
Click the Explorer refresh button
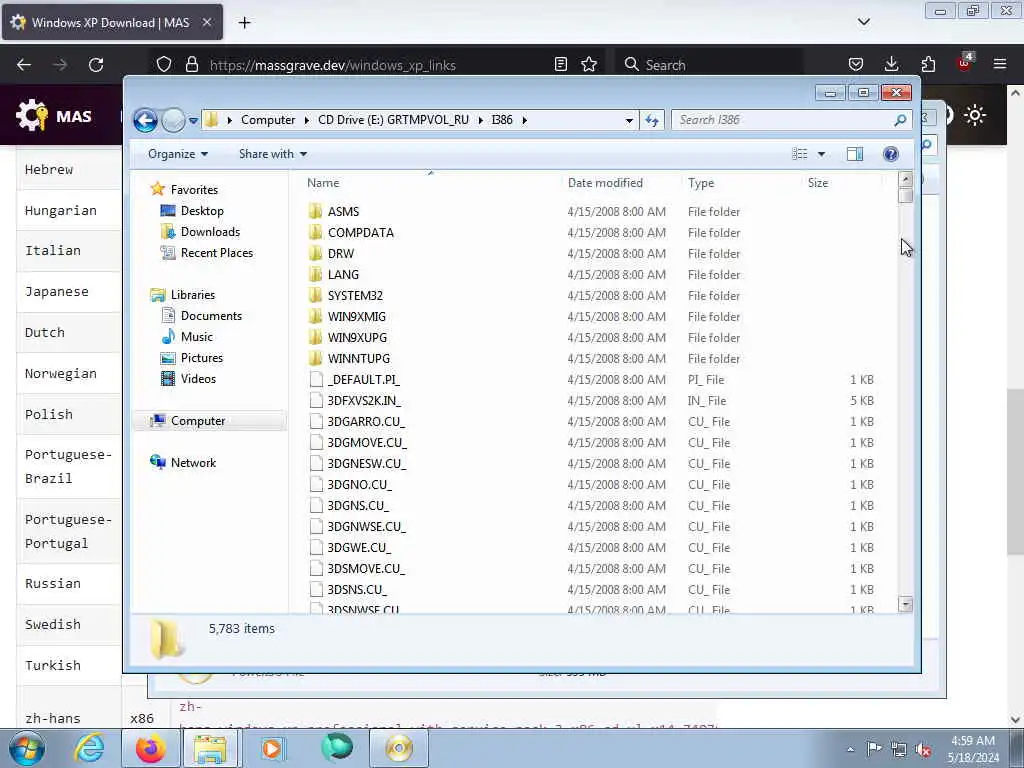652,120
